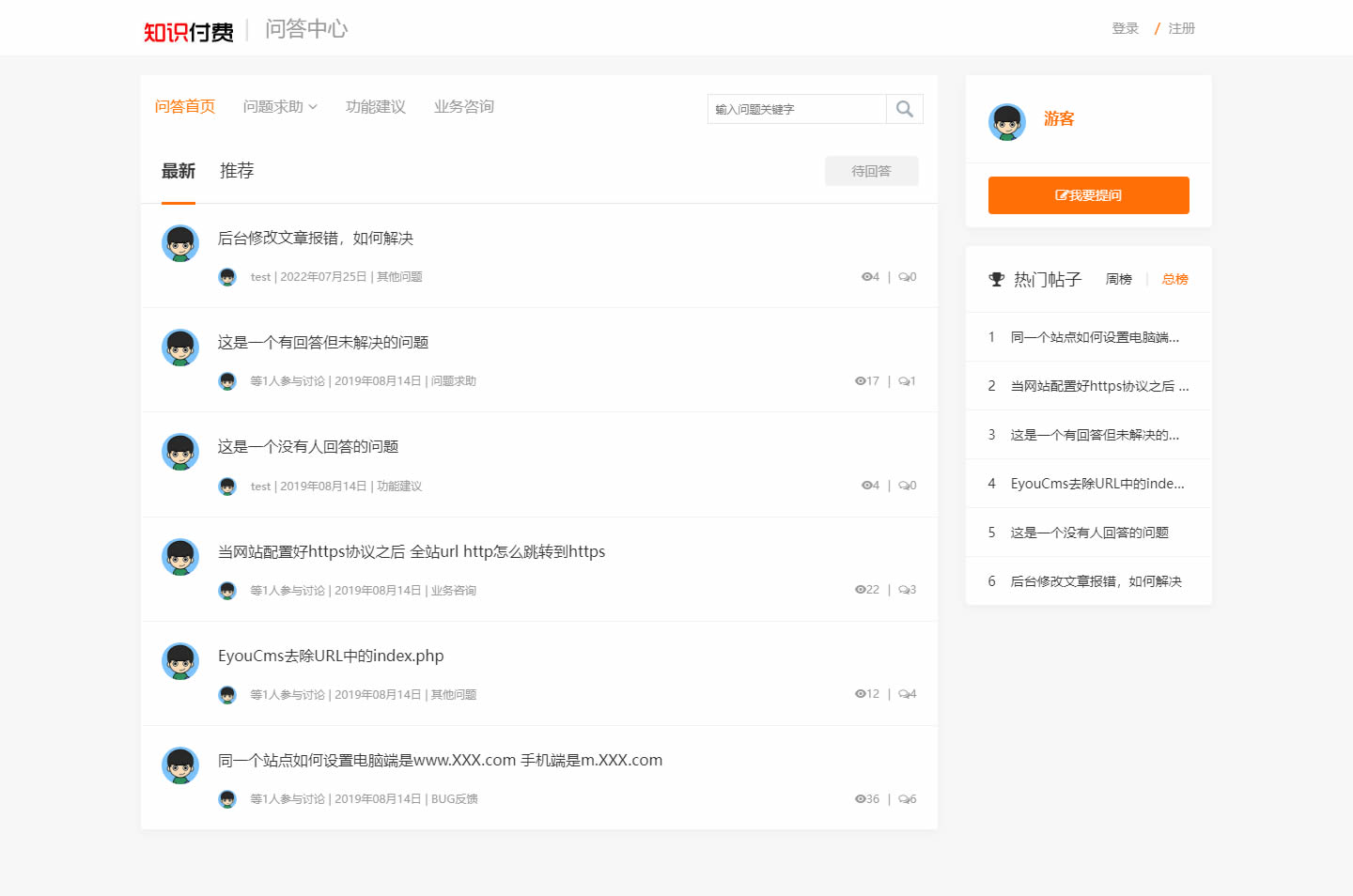Click the 问答中心 header title
Screen dimensions: 1353x896
(x=306, y=29)
